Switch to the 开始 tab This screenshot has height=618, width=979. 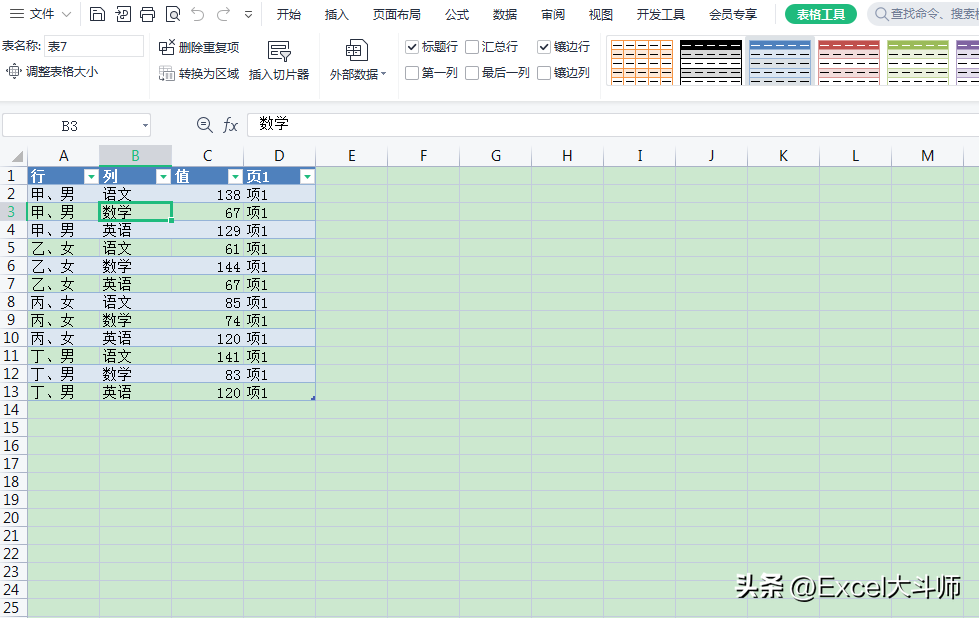pyautogui.click(x=288, y=14)
